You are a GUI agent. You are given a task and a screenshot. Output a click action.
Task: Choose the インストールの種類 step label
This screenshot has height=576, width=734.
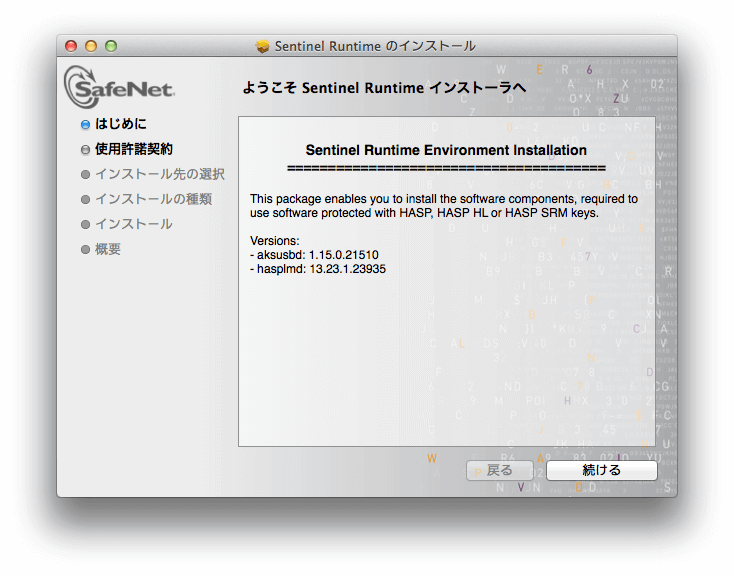(153, 199)
